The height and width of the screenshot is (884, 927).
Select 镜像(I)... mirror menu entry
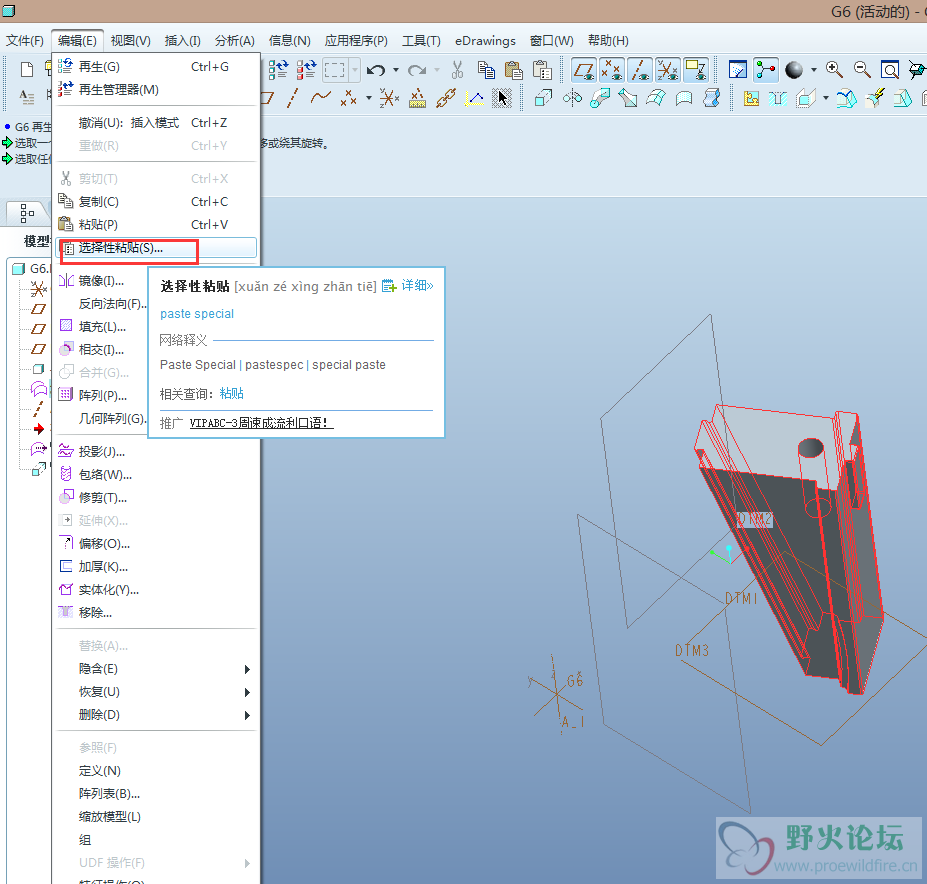point(101,281)
